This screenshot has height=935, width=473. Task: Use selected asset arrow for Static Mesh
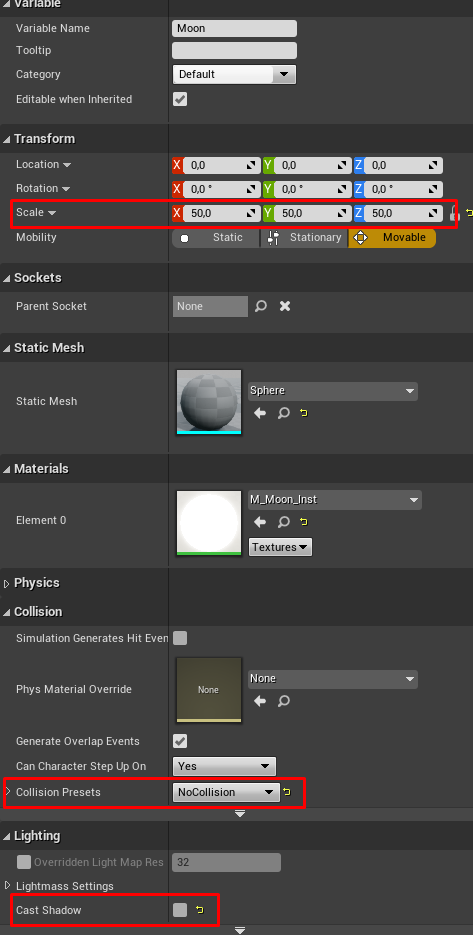pyautogui.click(x=259, y=413)
